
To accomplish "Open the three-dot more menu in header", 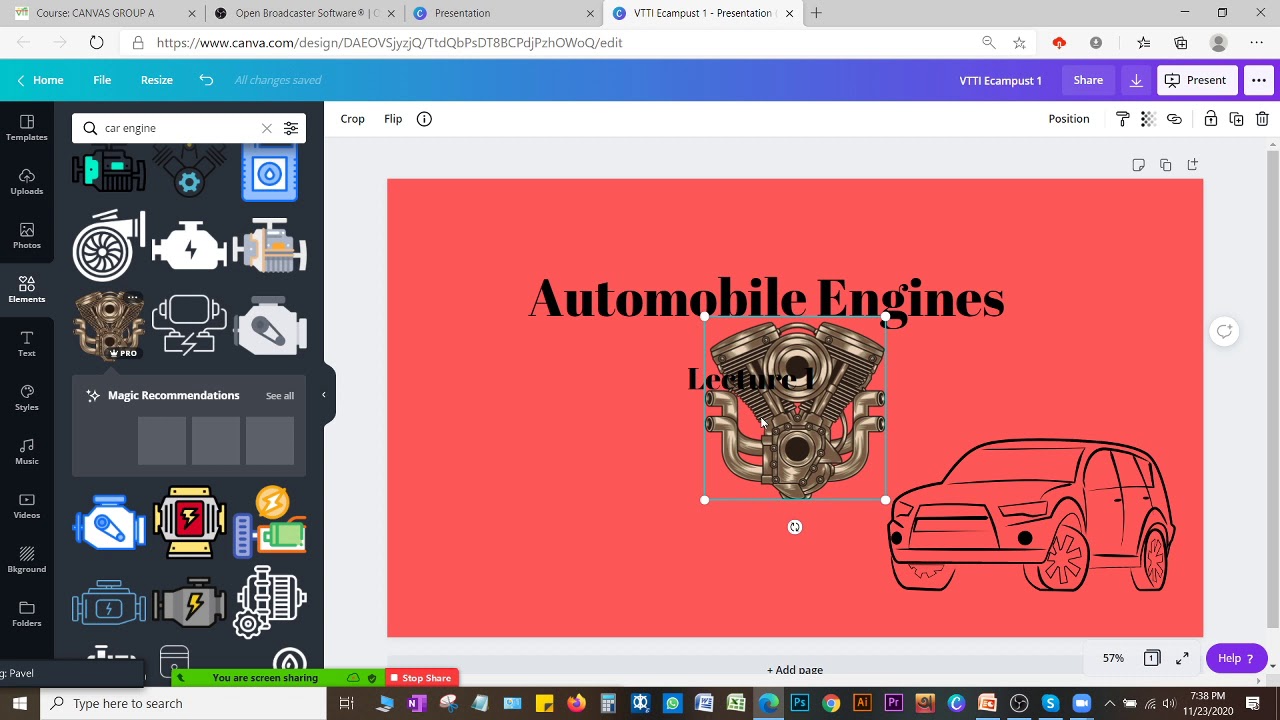I will point(1259,80).
